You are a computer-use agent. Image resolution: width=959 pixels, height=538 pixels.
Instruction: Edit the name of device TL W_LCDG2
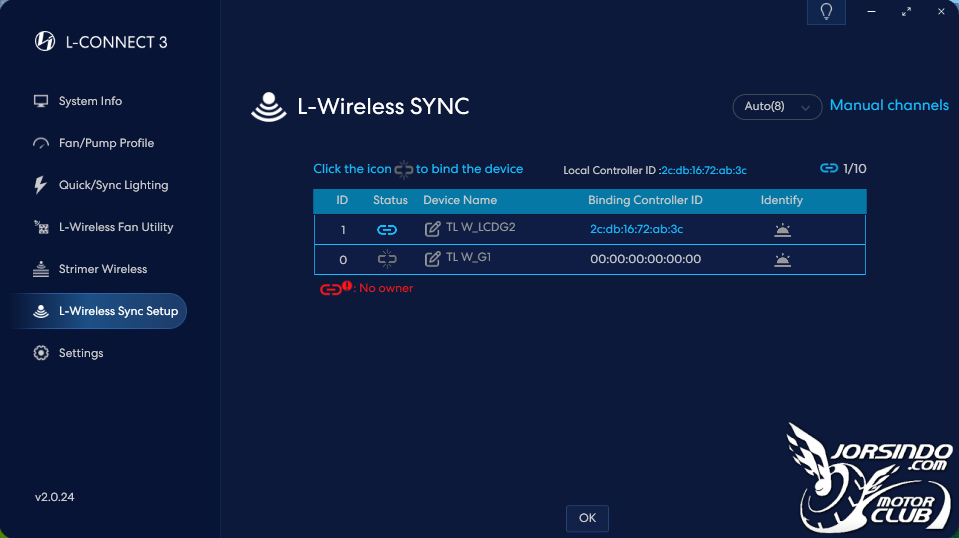(x=432, y=229)
